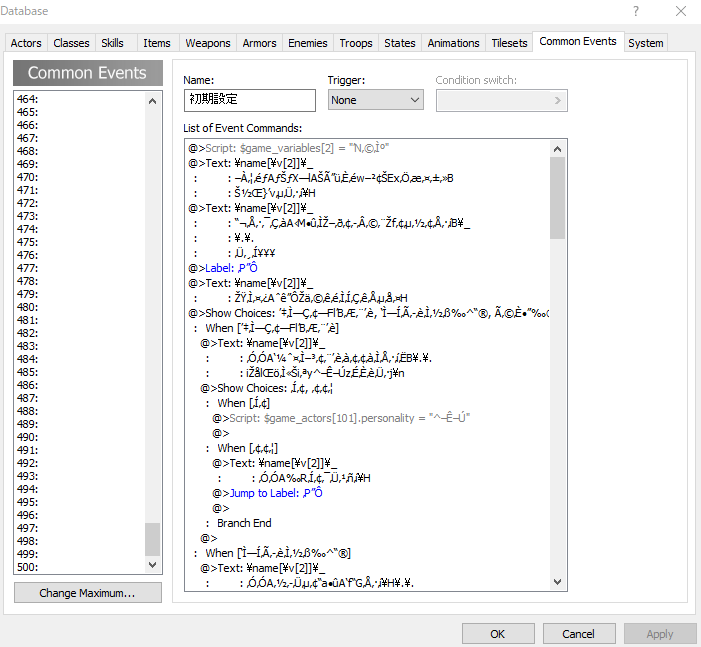Click event commands scroll up arrow
This screenshot has width=701, height=647.
point(557,149)
